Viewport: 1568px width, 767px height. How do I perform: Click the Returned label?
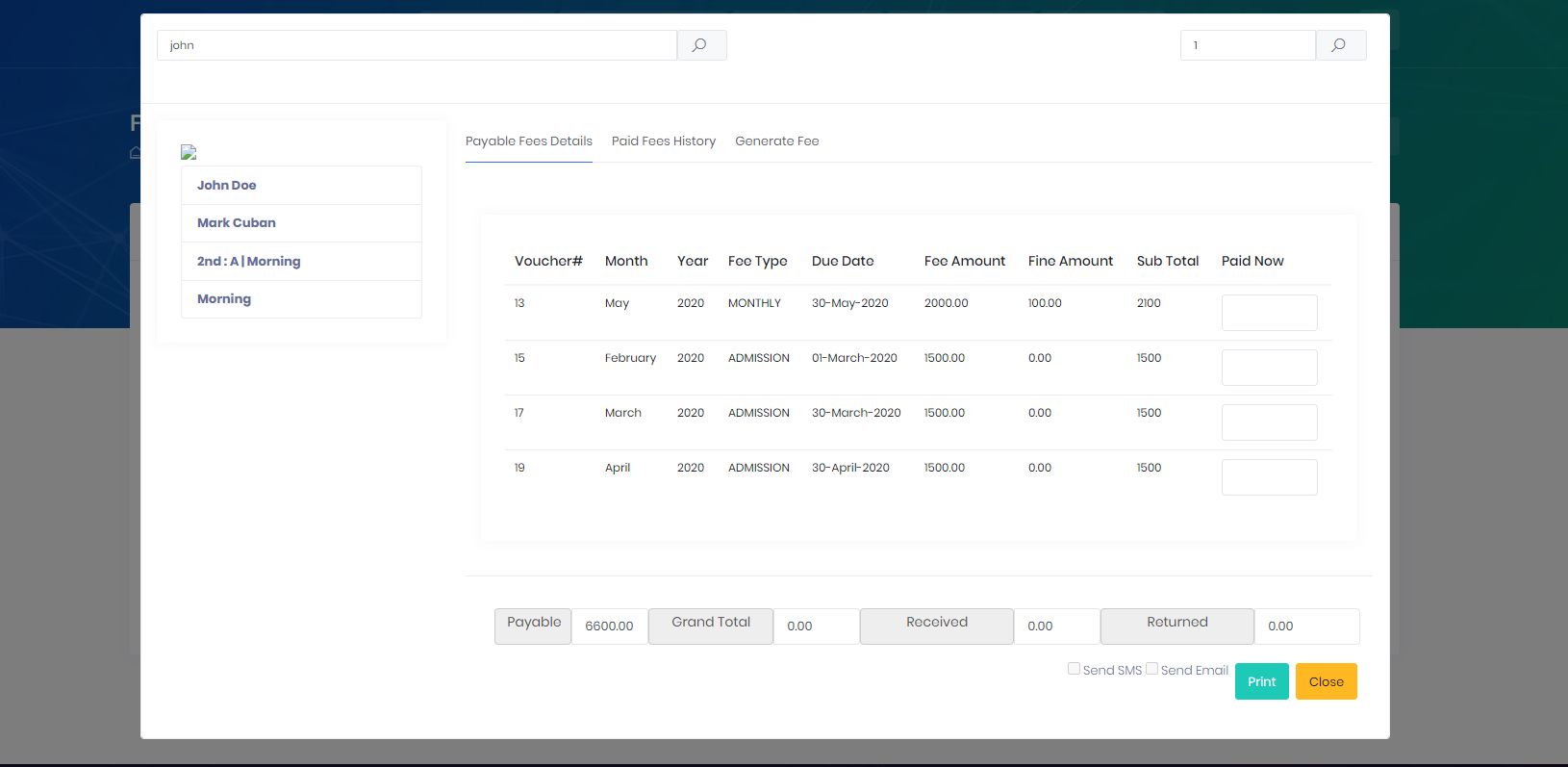pyautogui.click(x=1177, y=626)
